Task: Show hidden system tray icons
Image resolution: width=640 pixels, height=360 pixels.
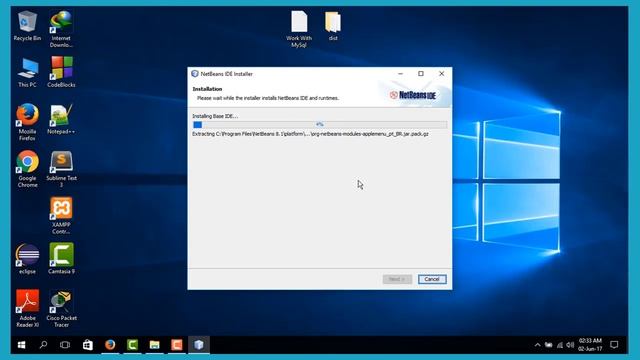Action: [x=538, y=345]
